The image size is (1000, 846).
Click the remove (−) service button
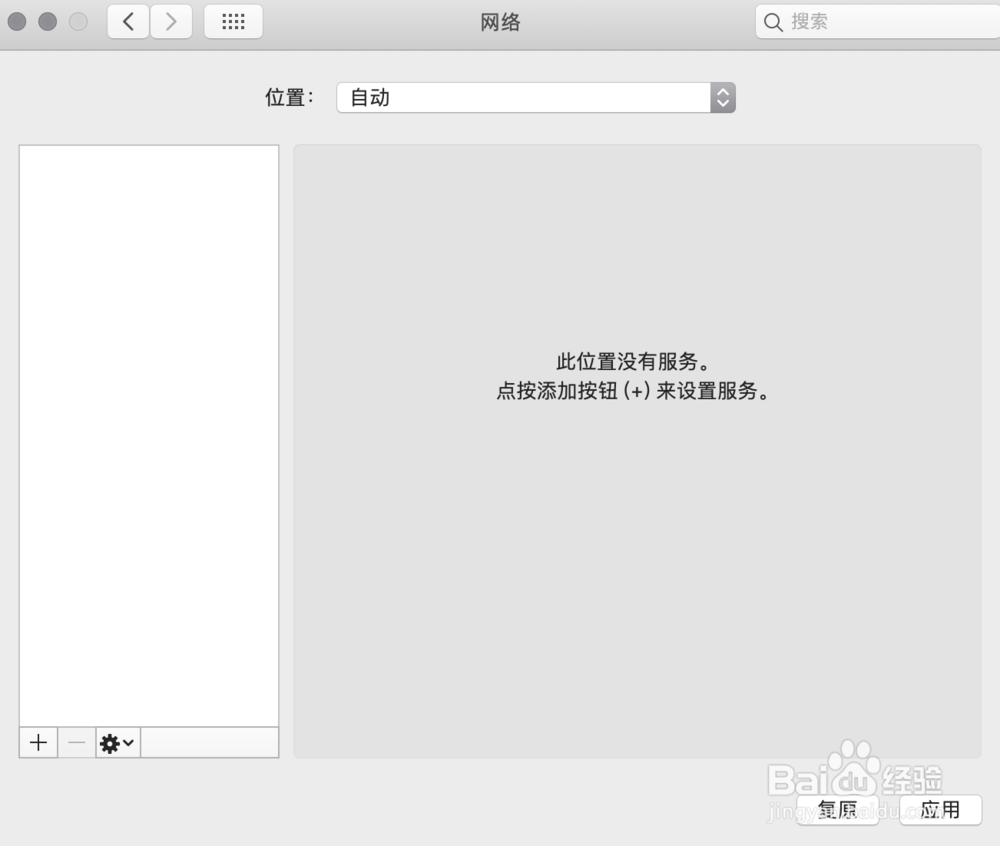[77, 742]
